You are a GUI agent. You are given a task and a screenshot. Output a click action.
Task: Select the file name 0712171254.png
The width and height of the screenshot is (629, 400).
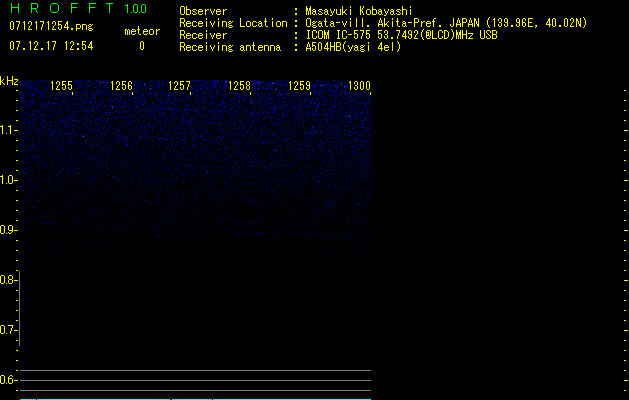[51, 26]
